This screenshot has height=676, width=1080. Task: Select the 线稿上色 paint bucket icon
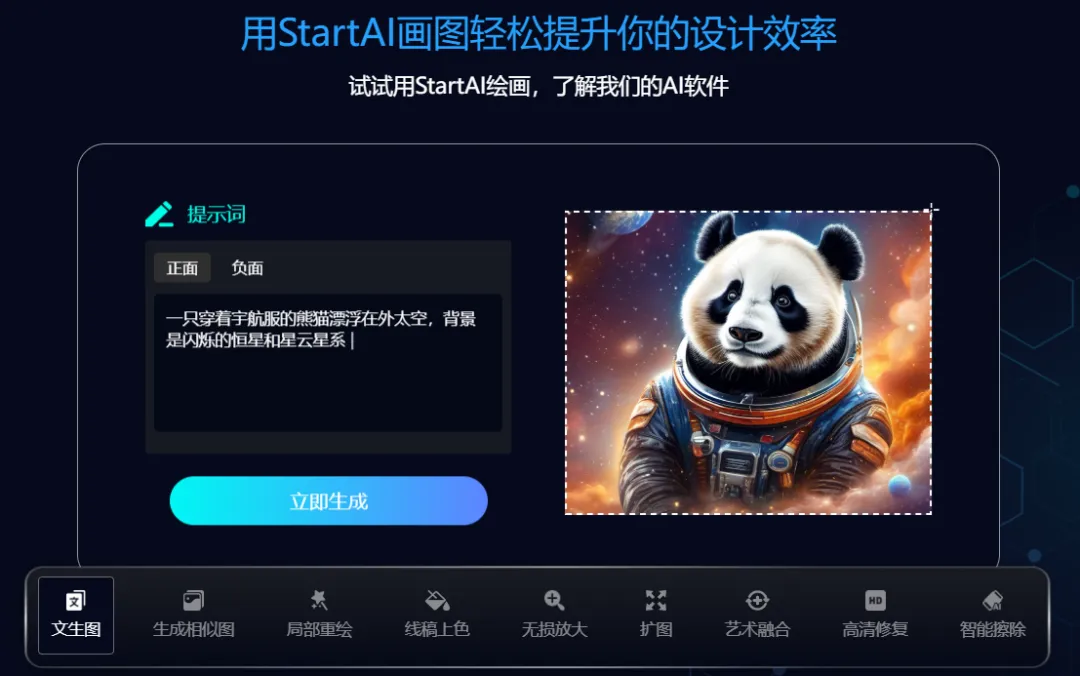pyautogui.click(x=437, y=601)
